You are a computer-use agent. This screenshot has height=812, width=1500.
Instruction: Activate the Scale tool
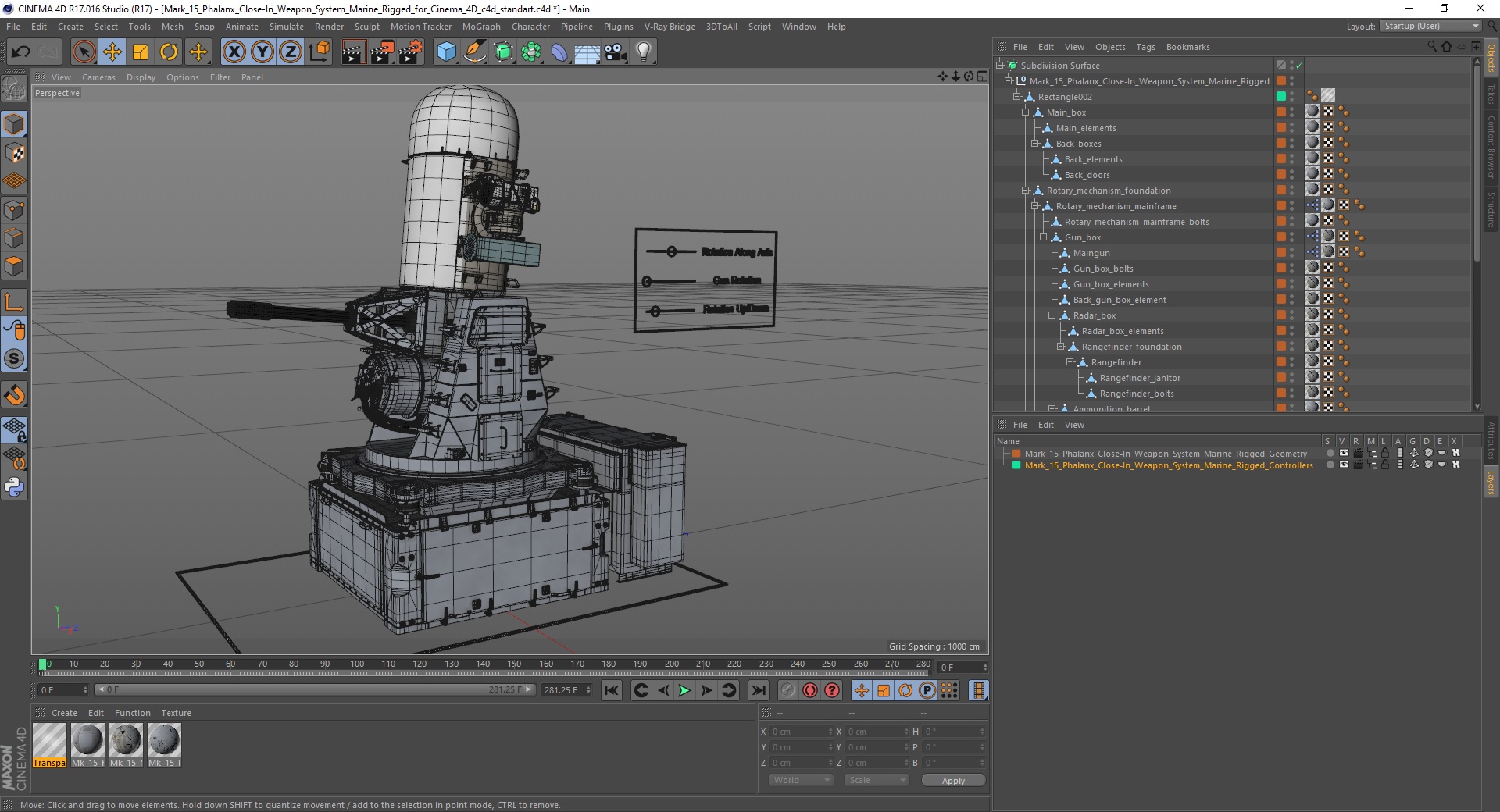(141, 52)
